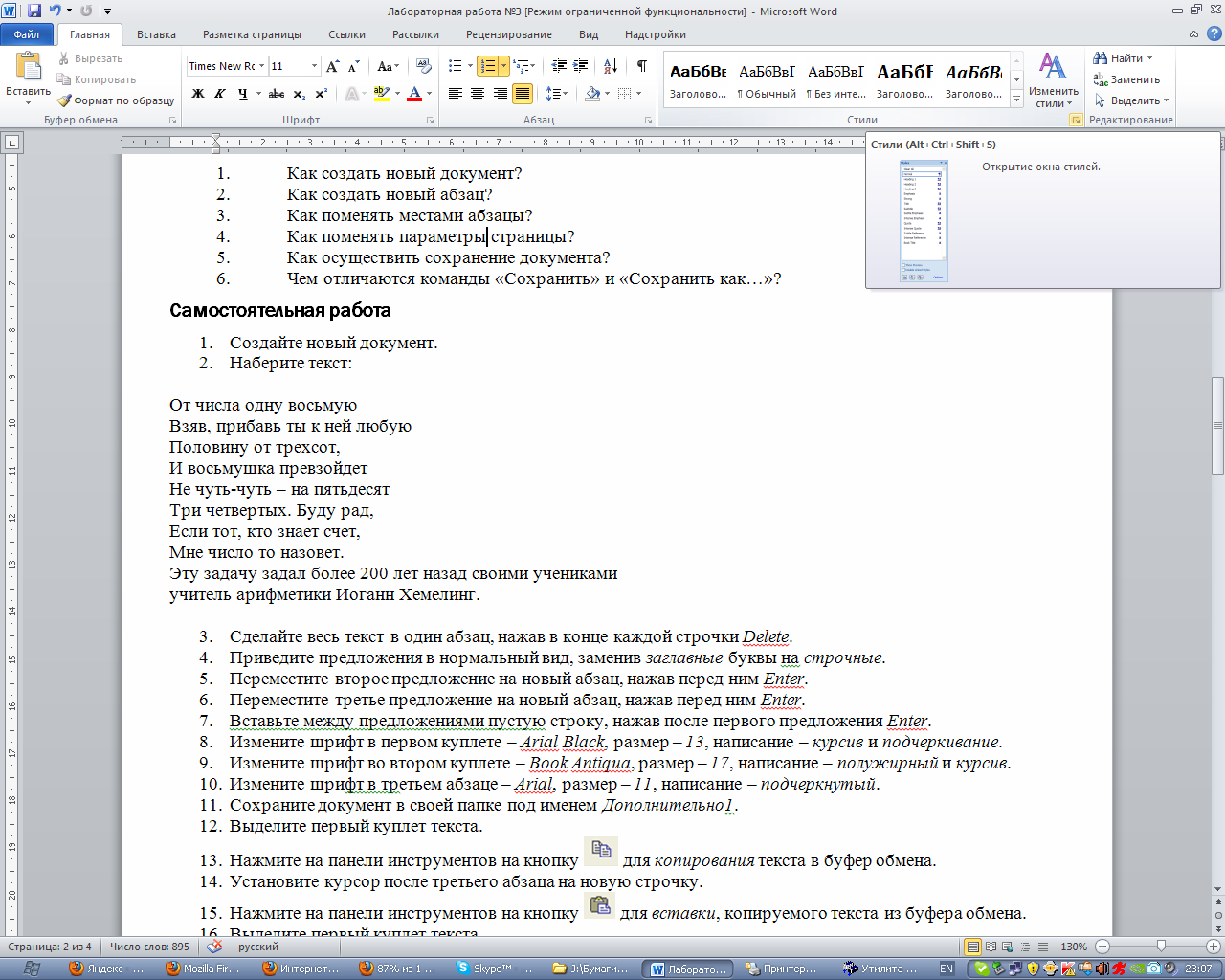1225x980 pixels.
Task: Switch to the Вид tab
Action: click(x=589, y=34)
